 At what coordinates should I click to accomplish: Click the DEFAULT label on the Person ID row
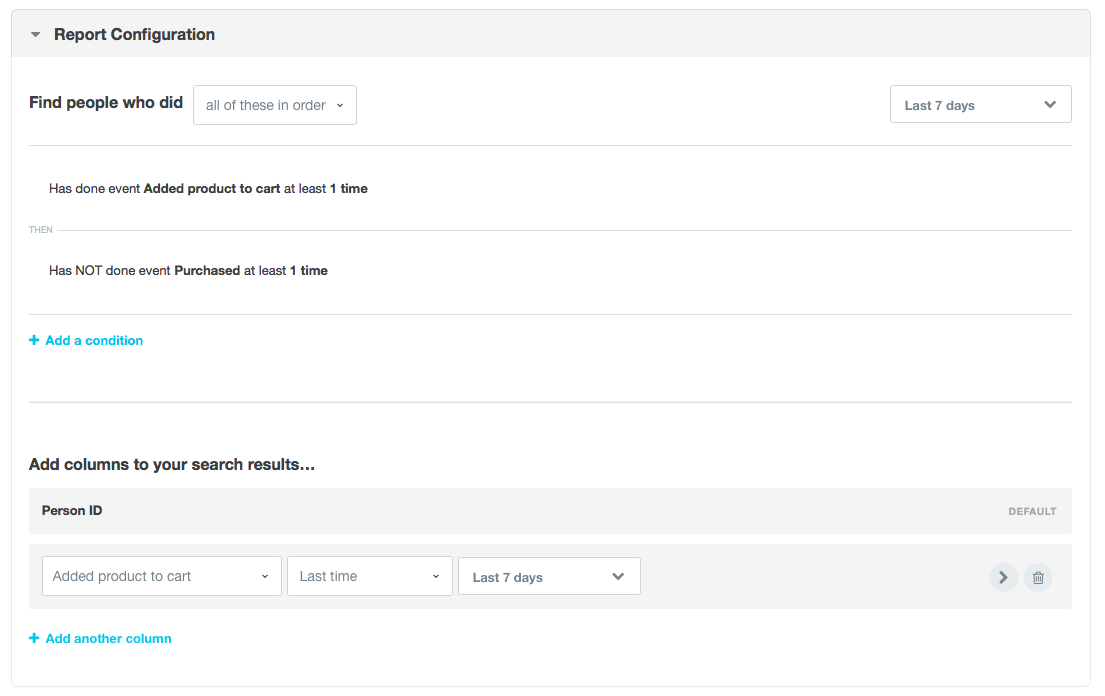[x=1032, y=511]
